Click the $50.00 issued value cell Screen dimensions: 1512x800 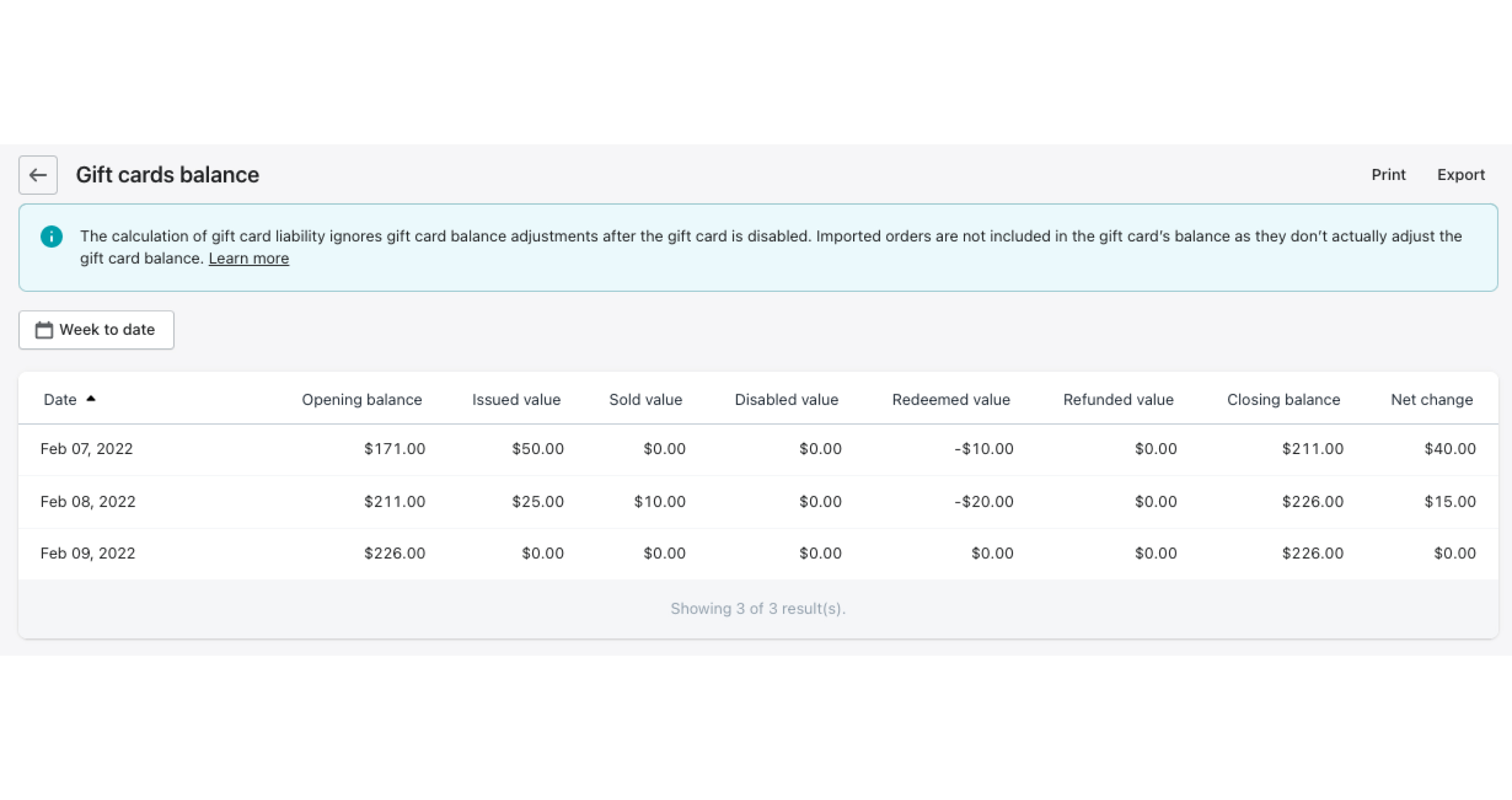click(x=538, y=449)
